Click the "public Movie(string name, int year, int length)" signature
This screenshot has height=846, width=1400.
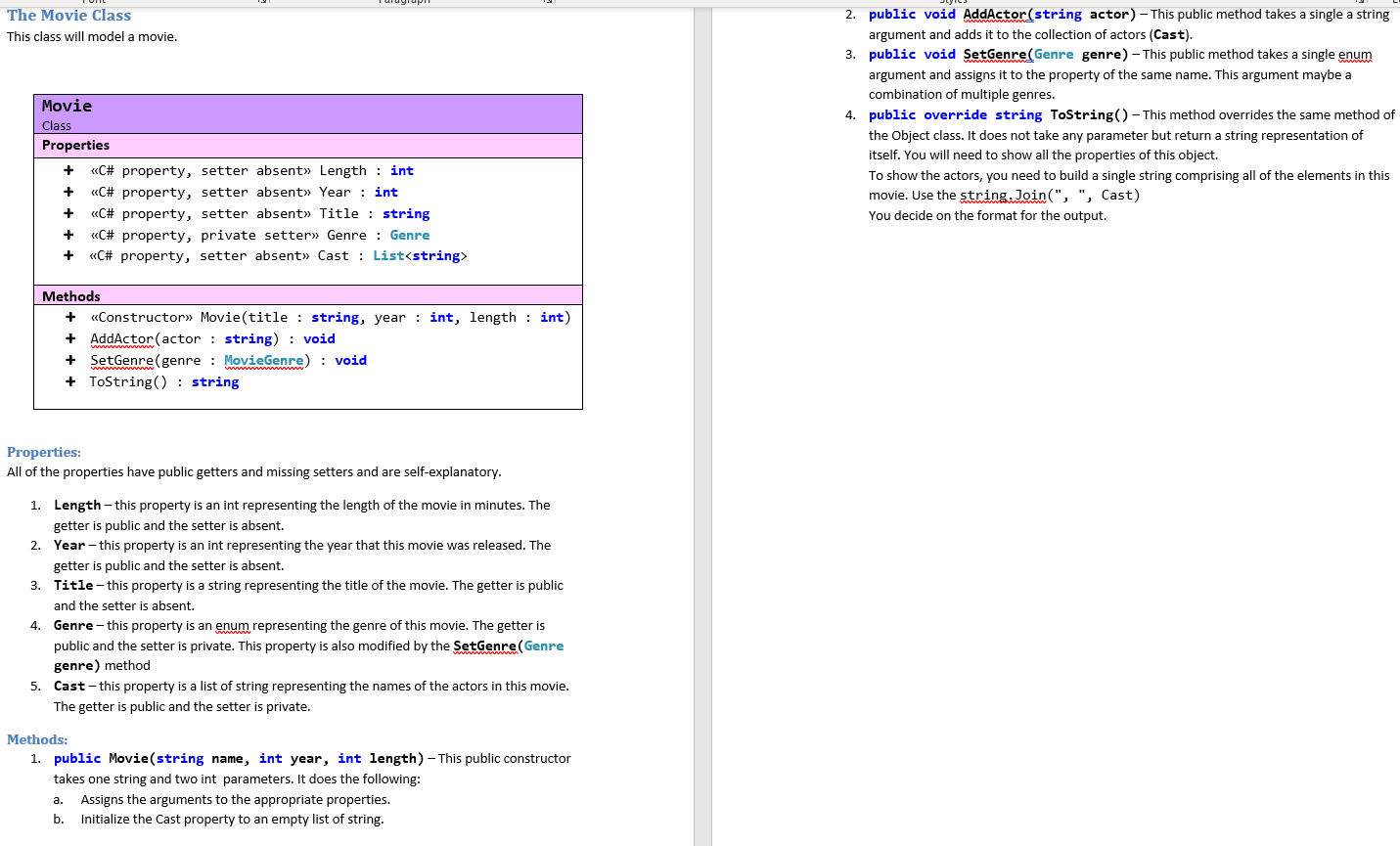[239, 759]
